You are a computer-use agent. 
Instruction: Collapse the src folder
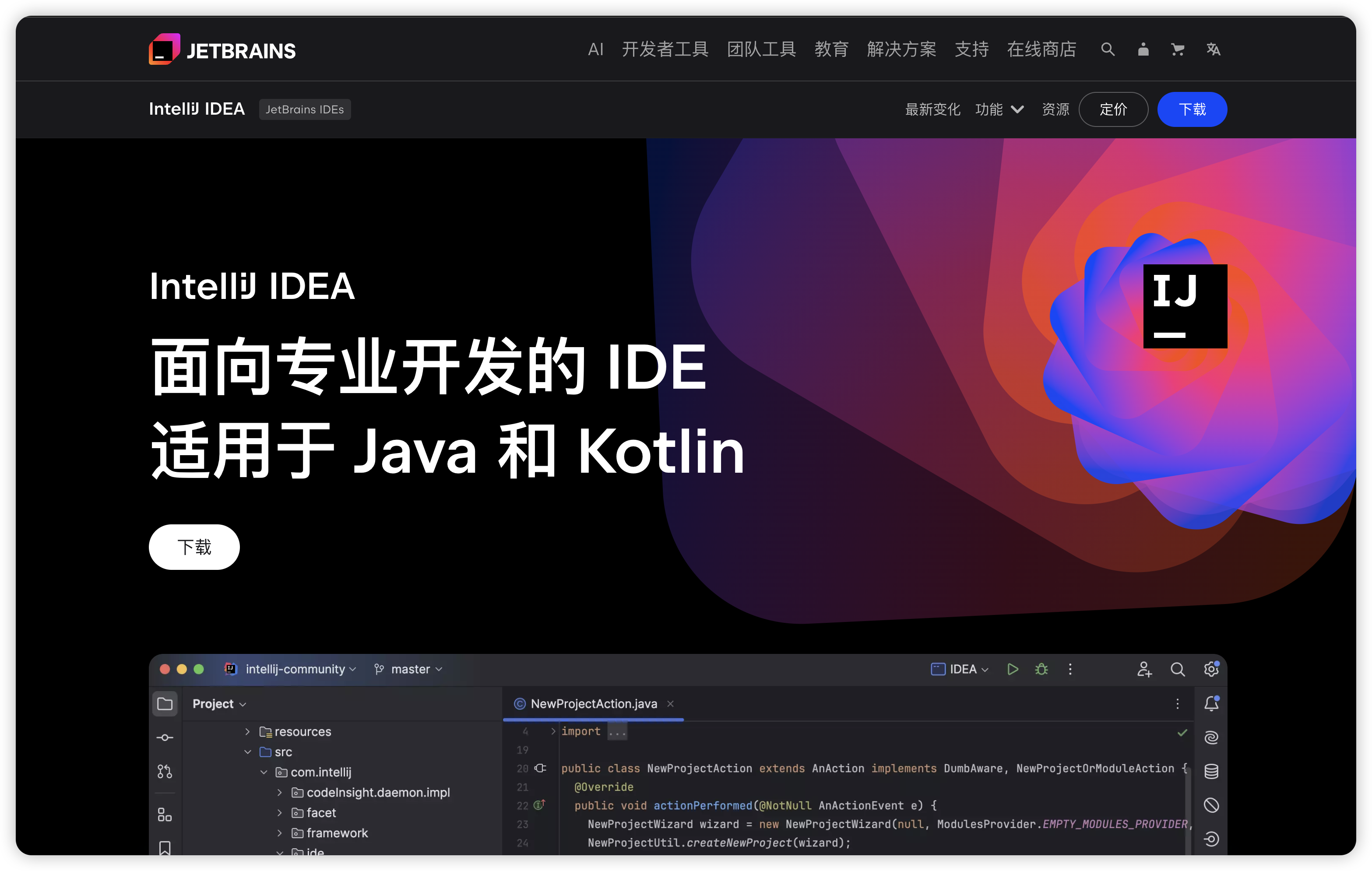tap(247, 752)
